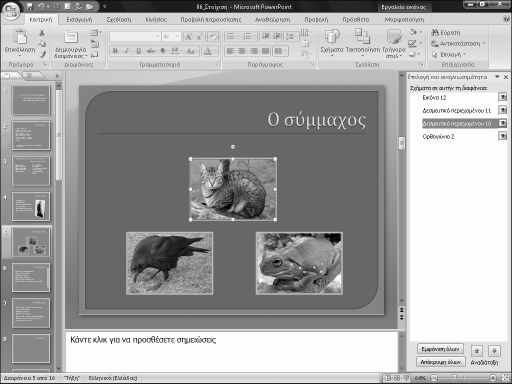Viewport: 512px width, 384px height.
Task: Click the zoom out minus button
Action: (434, 378)
